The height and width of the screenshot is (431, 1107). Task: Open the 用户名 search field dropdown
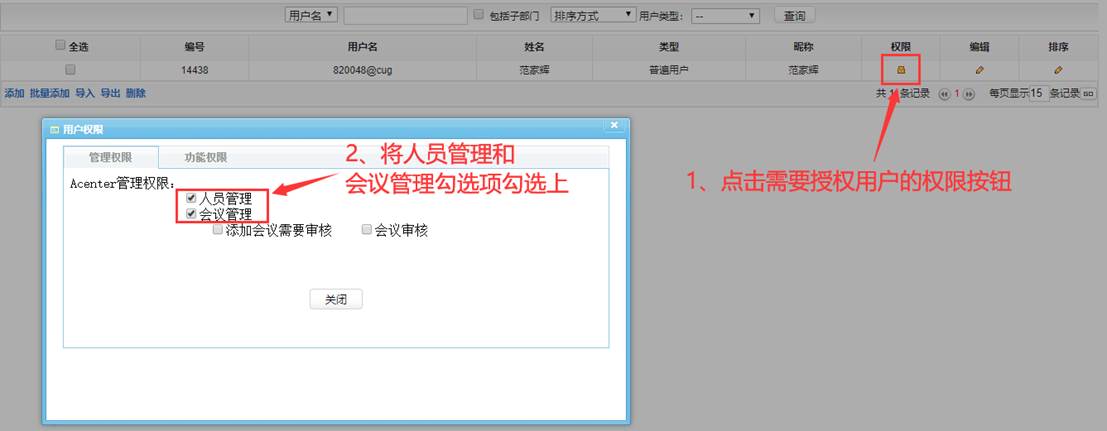click(x=311, y=15)
